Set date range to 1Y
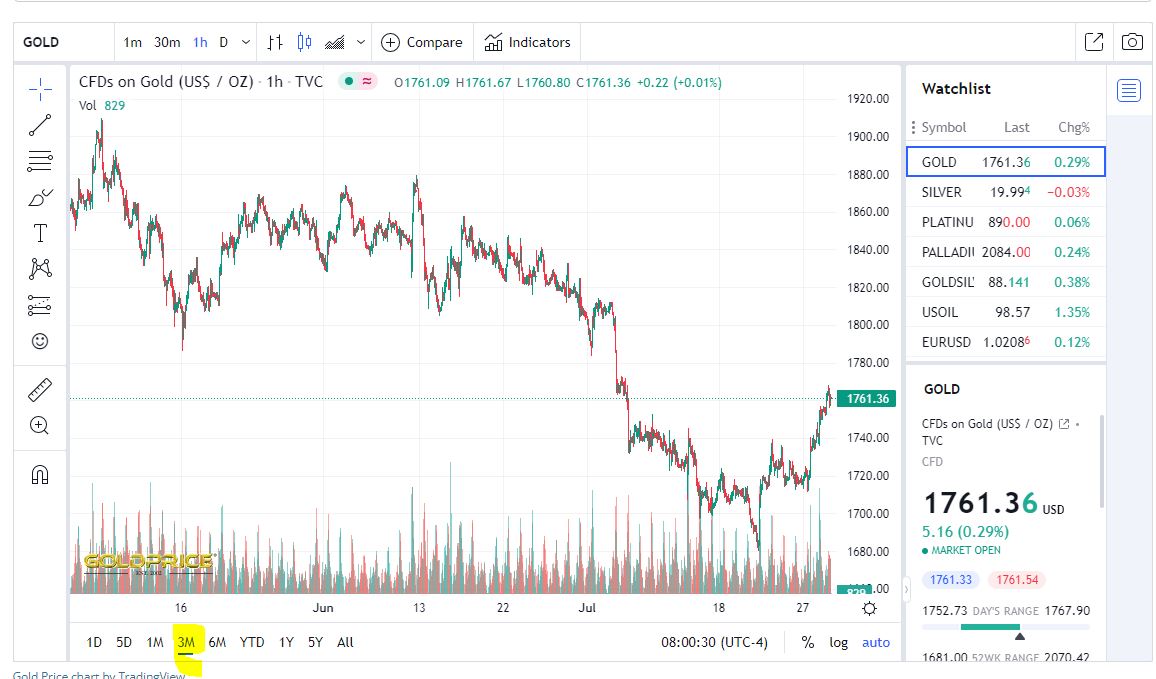Screen dimensions: 1156x679 click(x=287, y=642)
